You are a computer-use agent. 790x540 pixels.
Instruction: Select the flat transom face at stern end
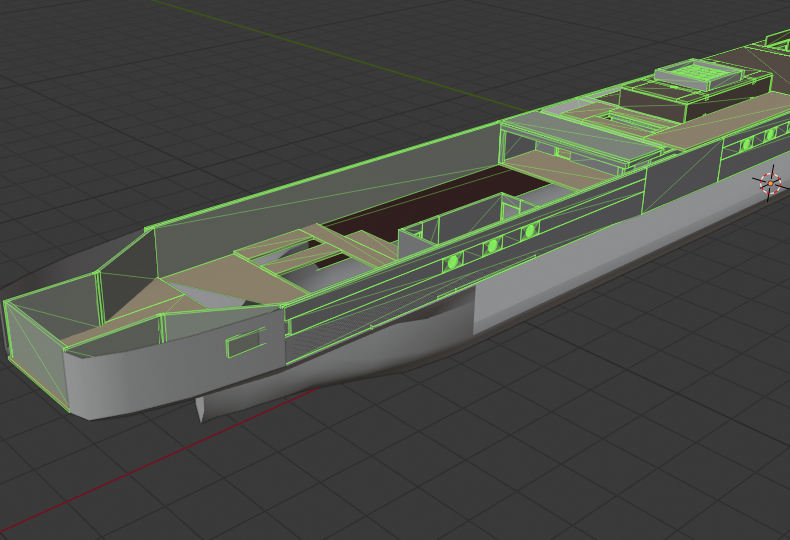35,353
